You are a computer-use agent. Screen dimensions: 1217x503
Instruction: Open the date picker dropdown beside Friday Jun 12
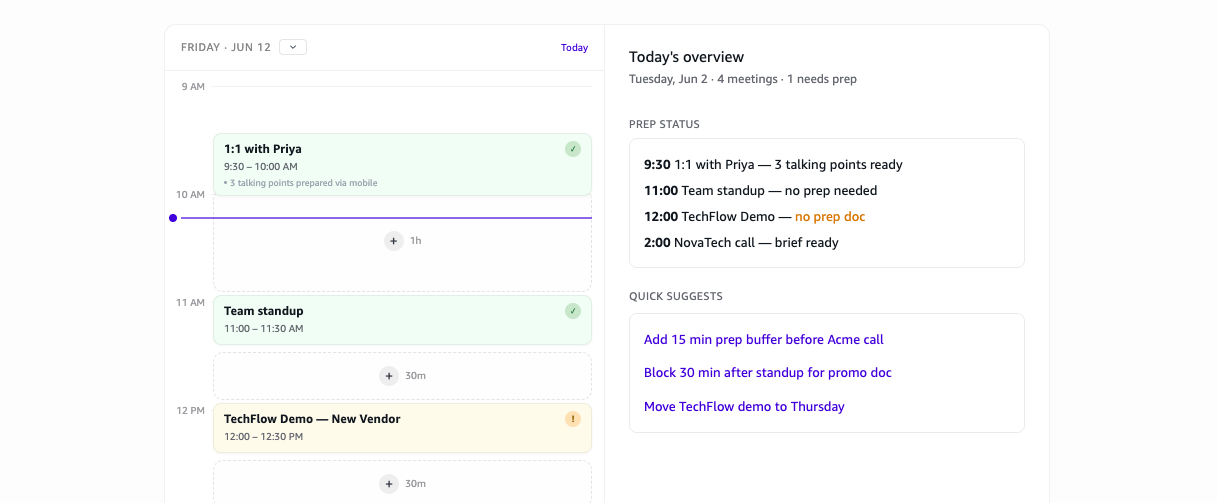coord(293,47)
